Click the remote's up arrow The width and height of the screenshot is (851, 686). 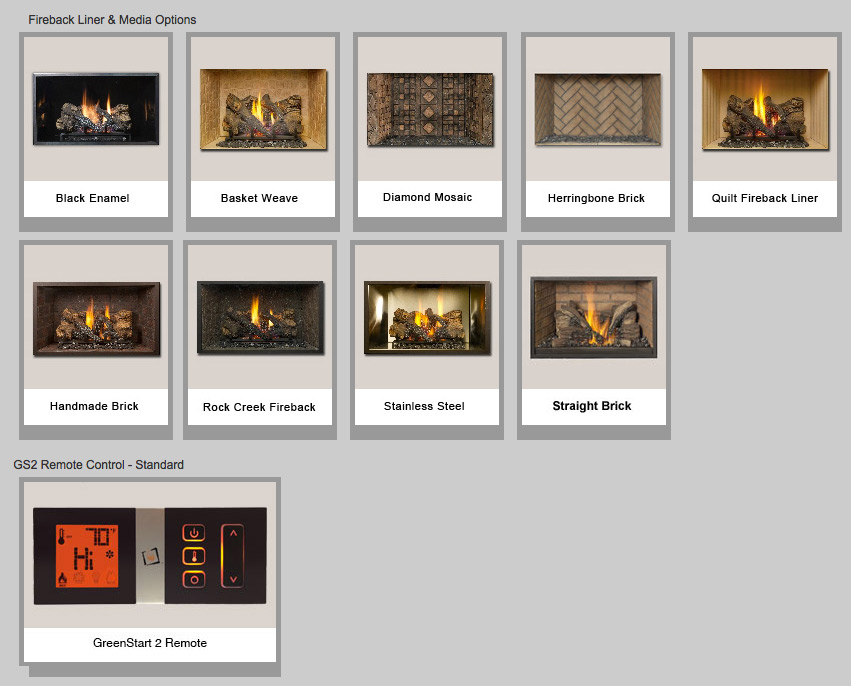click(233, 533)
